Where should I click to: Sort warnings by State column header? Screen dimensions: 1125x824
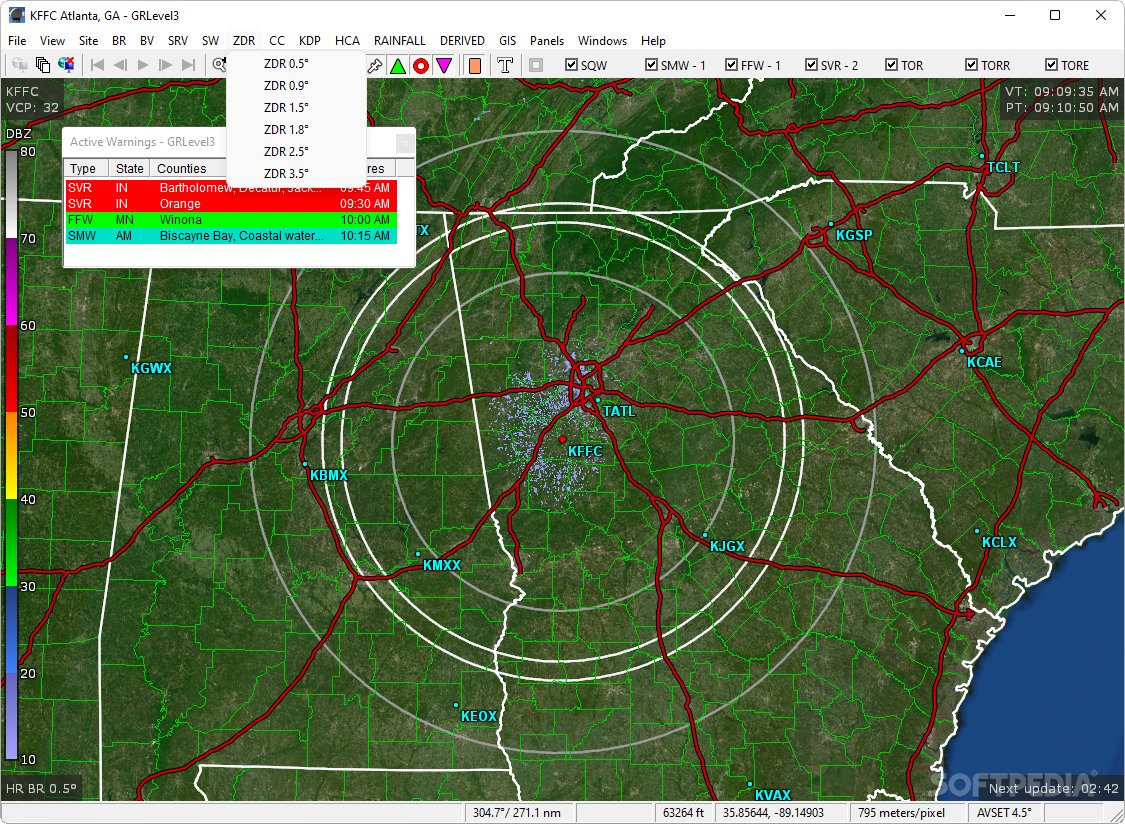(129, 169)
